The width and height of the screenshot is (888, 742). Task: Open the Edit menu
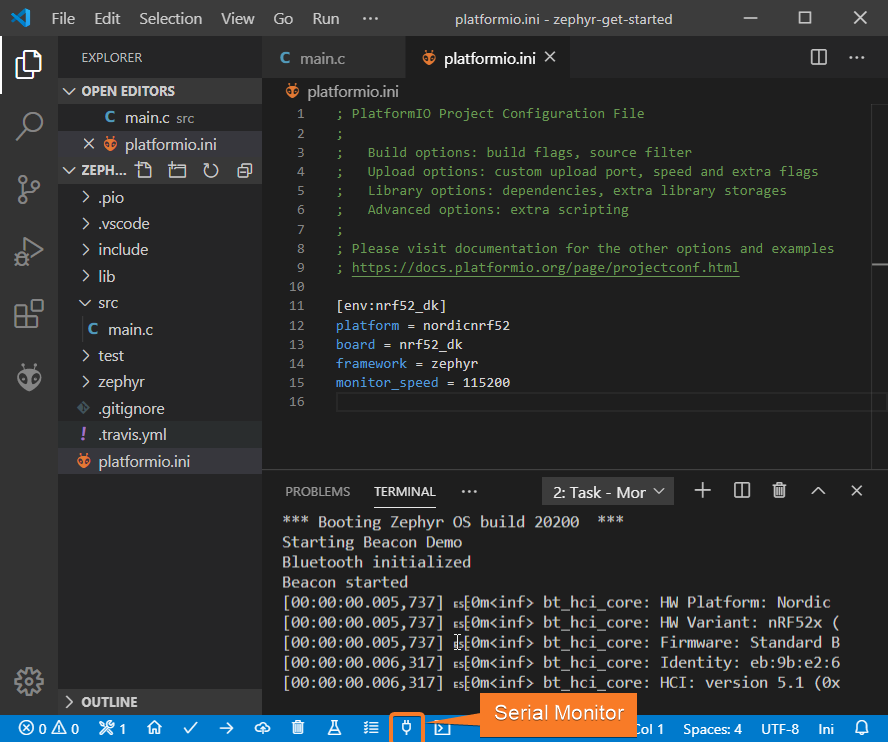(x=107, y=19)
